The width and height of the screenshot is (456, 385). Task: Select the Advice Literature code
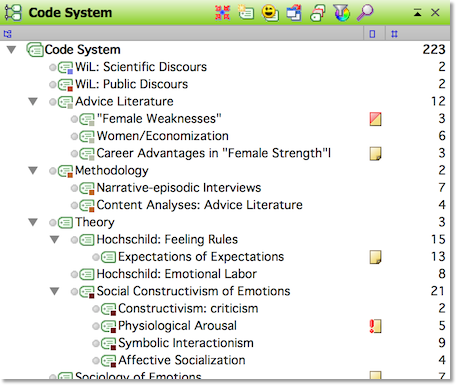tap(124, 101)
